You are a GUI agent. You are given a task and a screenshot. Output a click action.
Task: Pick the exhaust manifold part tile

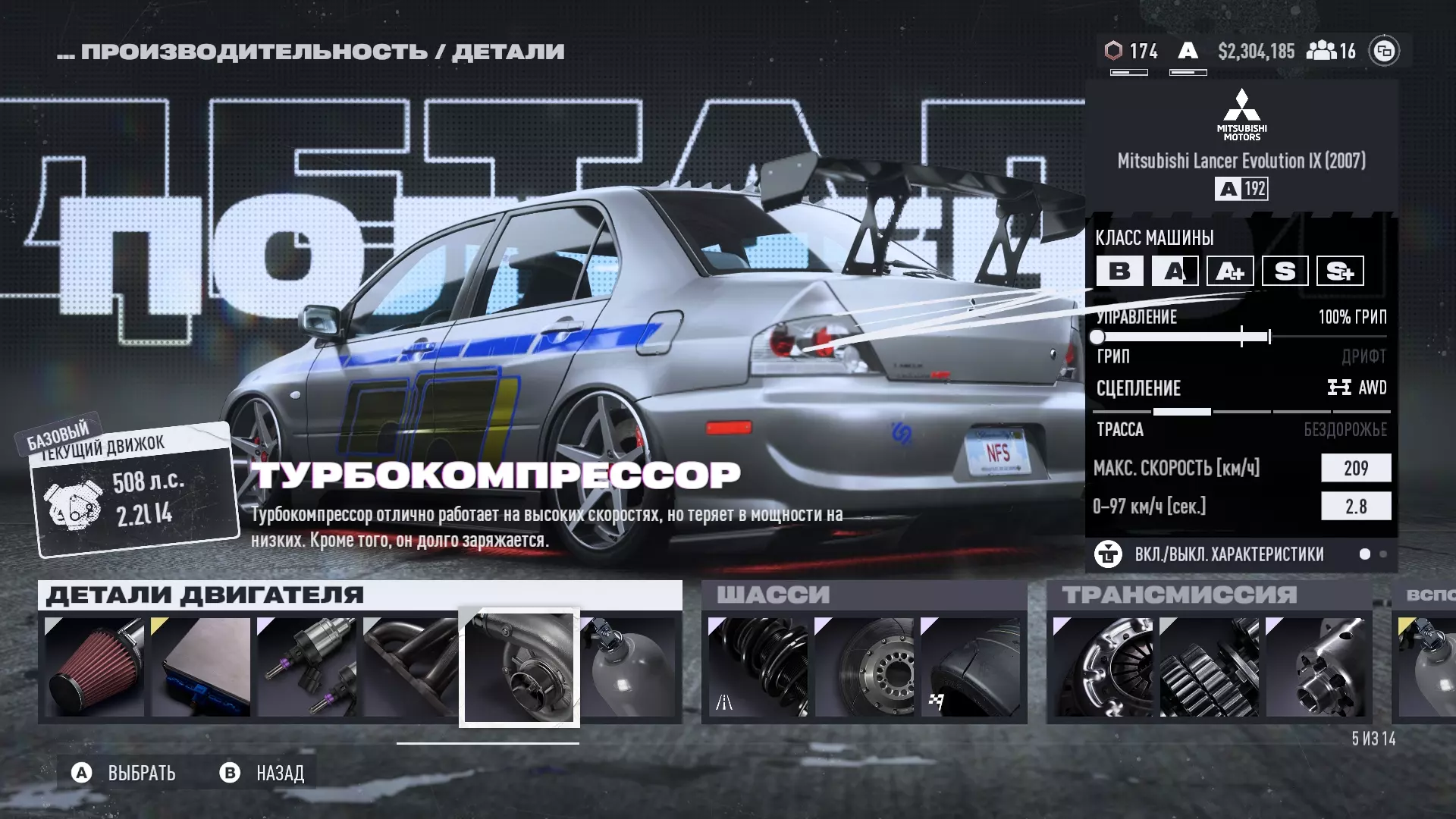coord(410,667)
